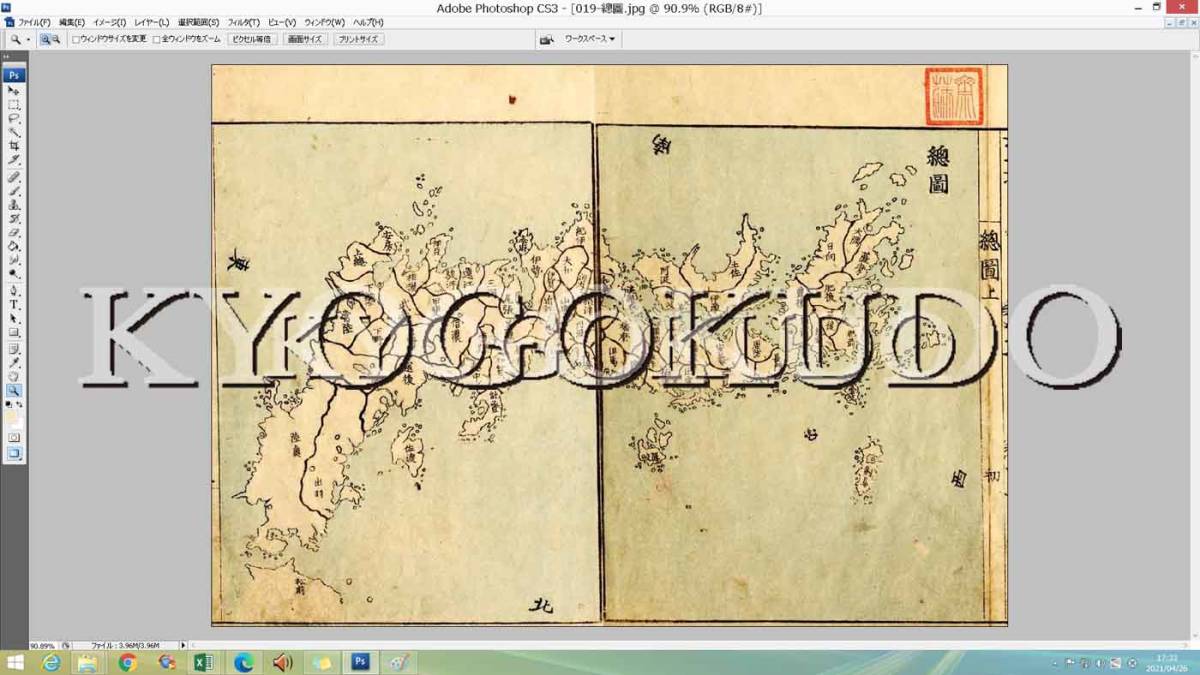
Task: Select the Notes tool
Action: tap(14, 349)
